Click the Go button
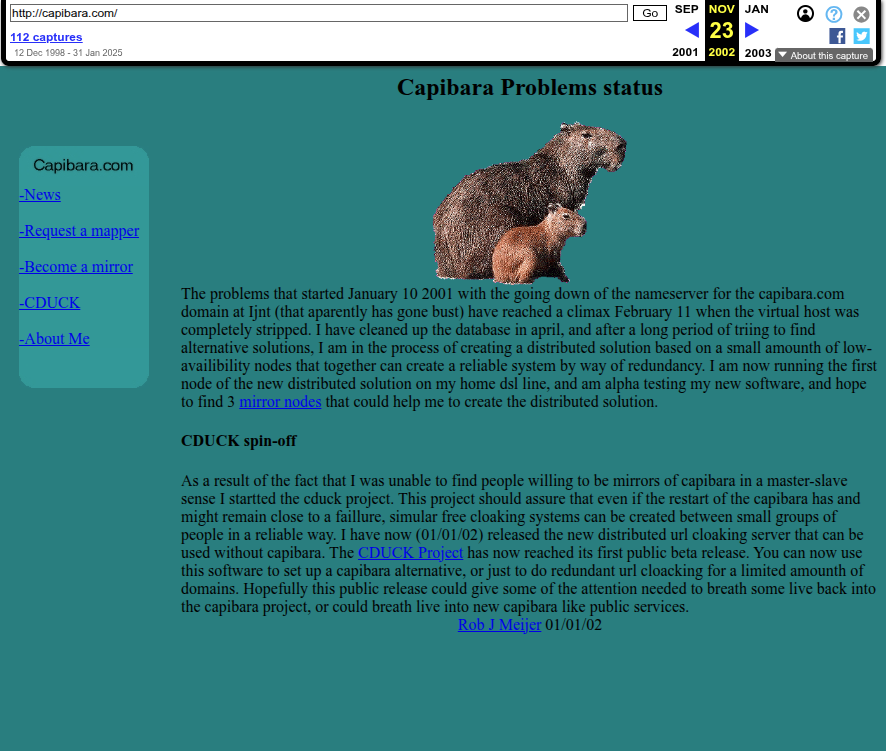 (650, 13)
